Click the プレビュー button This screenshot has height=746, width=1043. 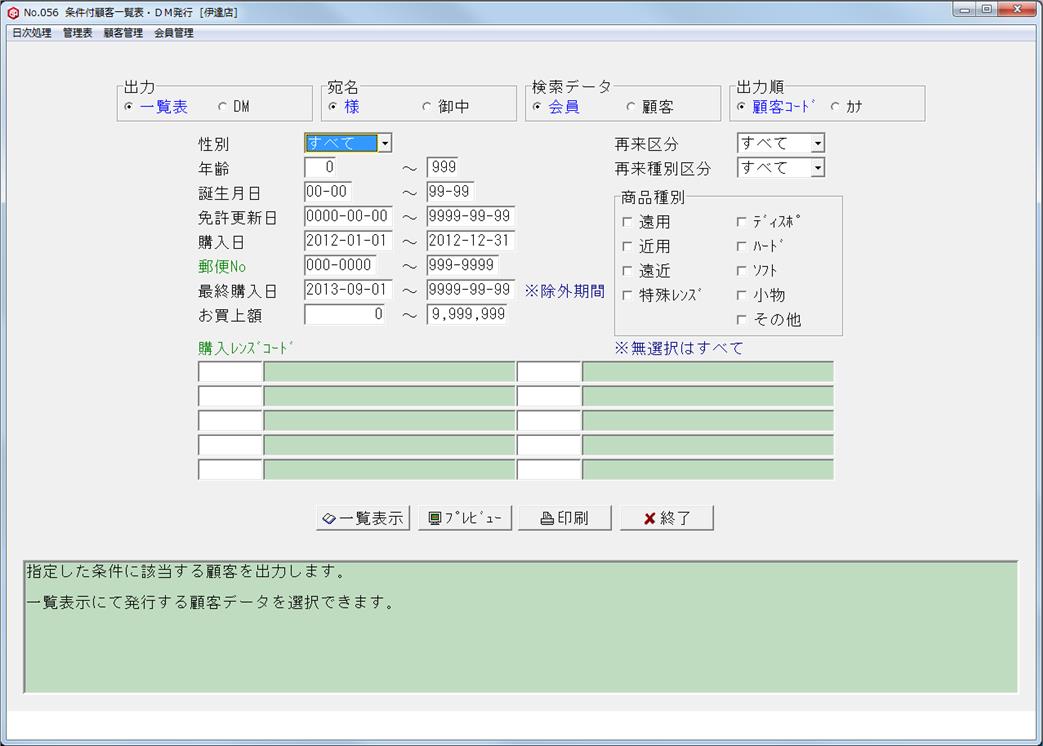(465, 518)
